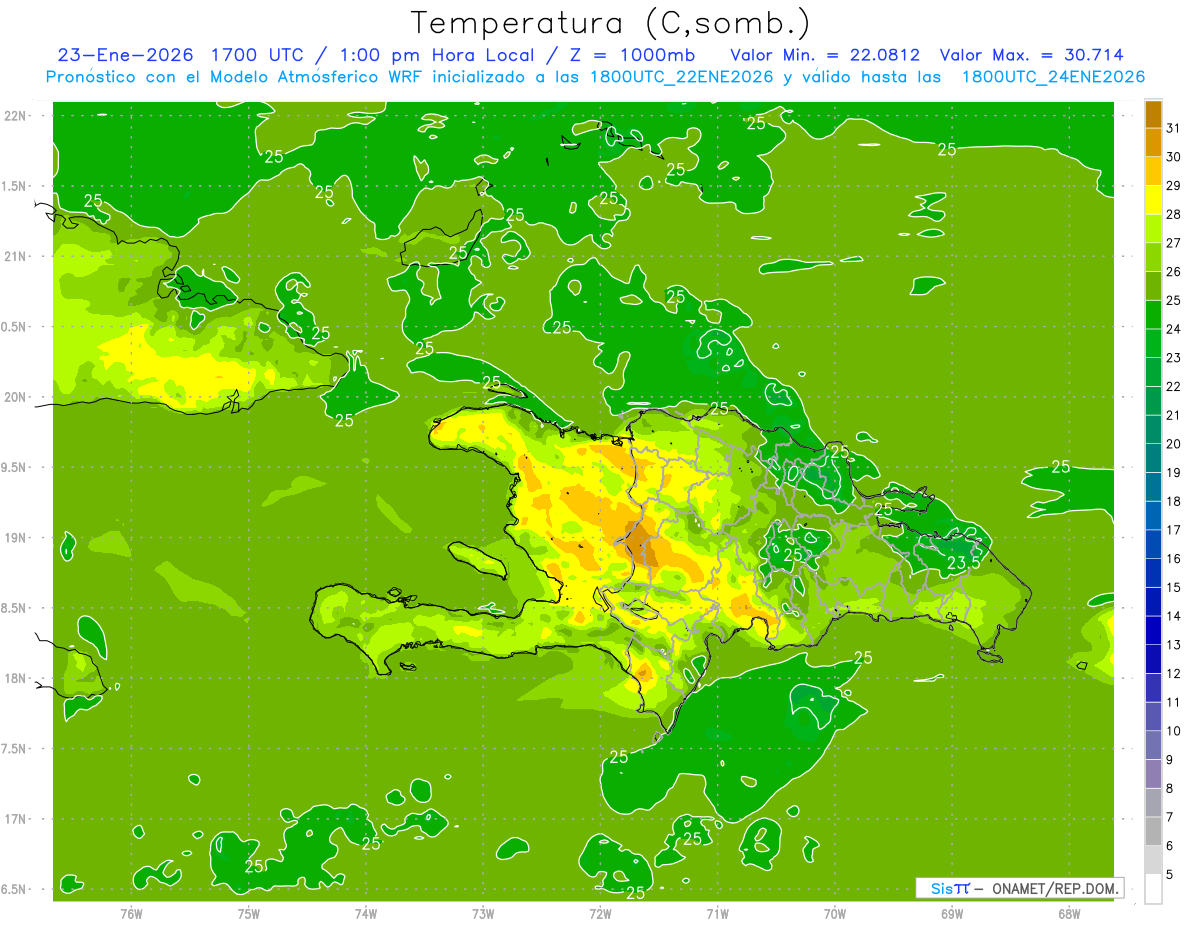
Task: Click the '23.5' contour label on the map
Action: (963, 564)
